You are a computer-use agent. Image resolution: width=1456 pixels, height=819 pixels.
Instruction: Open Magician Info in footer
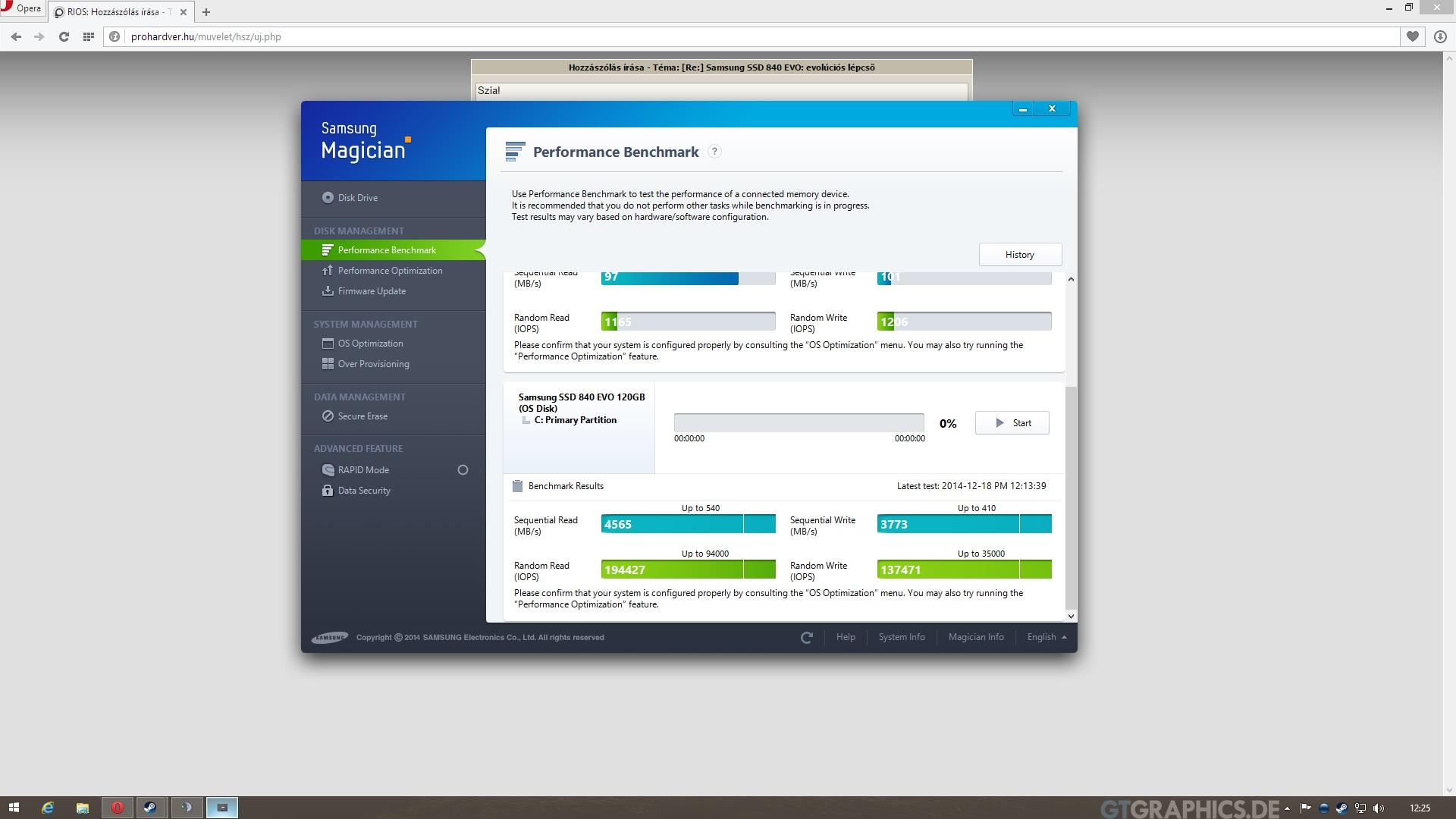[x=975, y=637]
